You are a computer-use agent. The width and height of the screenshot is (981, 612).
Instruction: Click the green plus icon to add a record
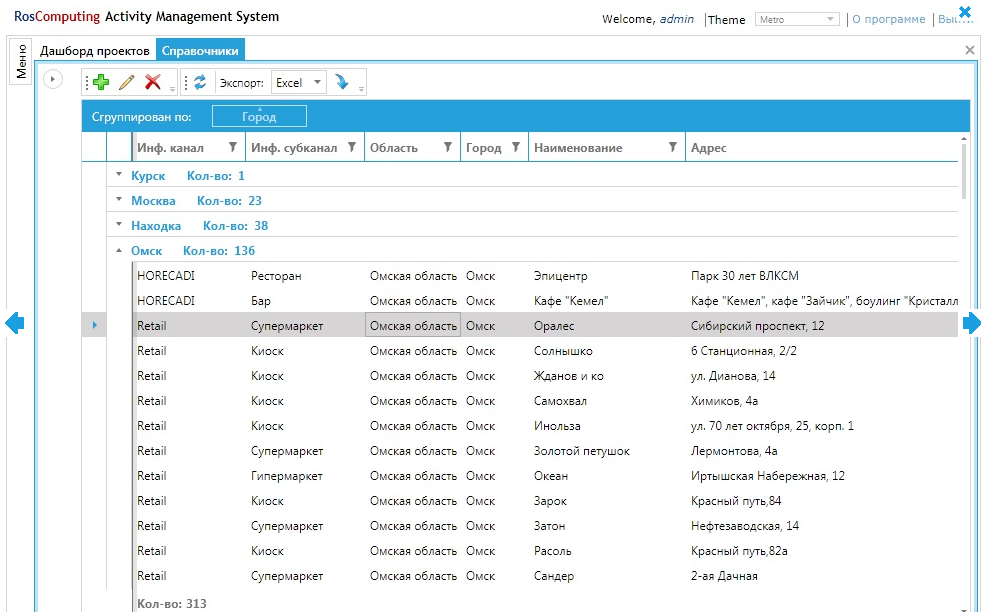(x=100, y=82)
